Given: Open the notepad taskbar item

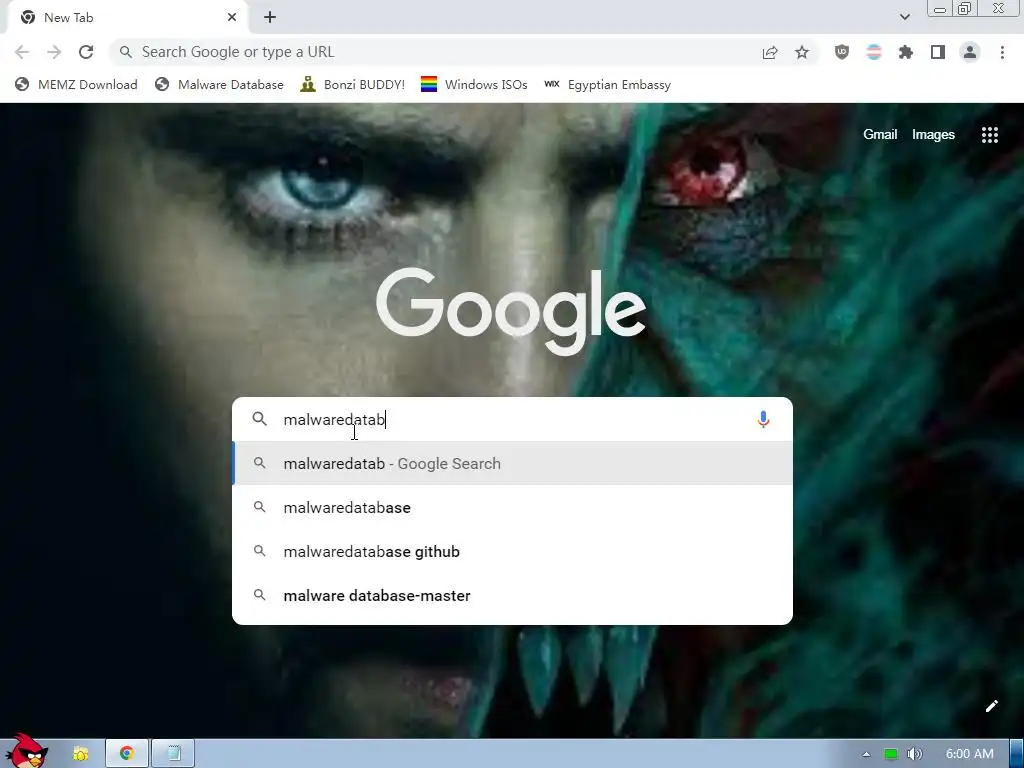Looking at the screenshot, I should point(173,753).
